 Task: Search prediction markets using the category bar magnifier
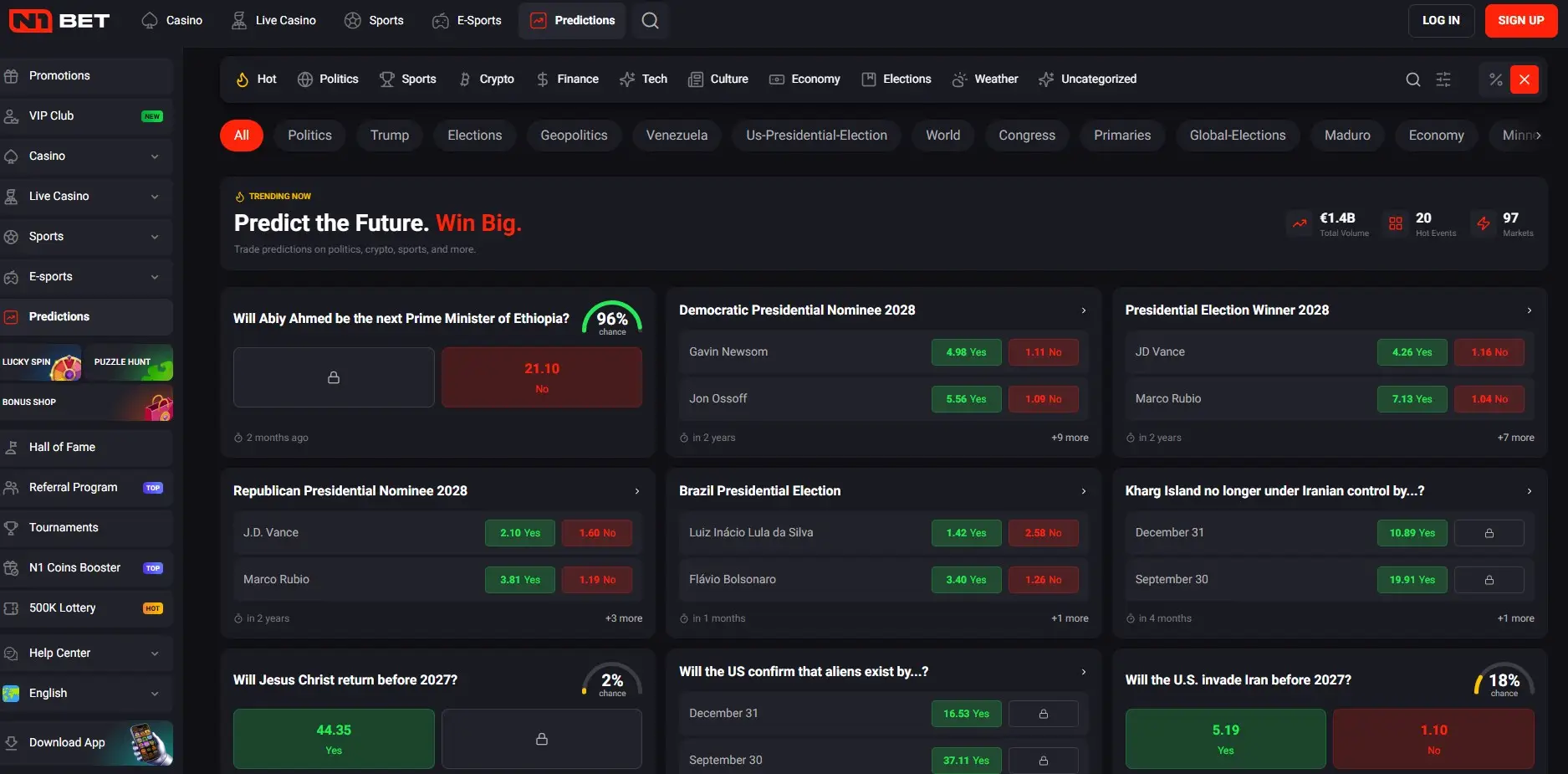(1412, 79)
